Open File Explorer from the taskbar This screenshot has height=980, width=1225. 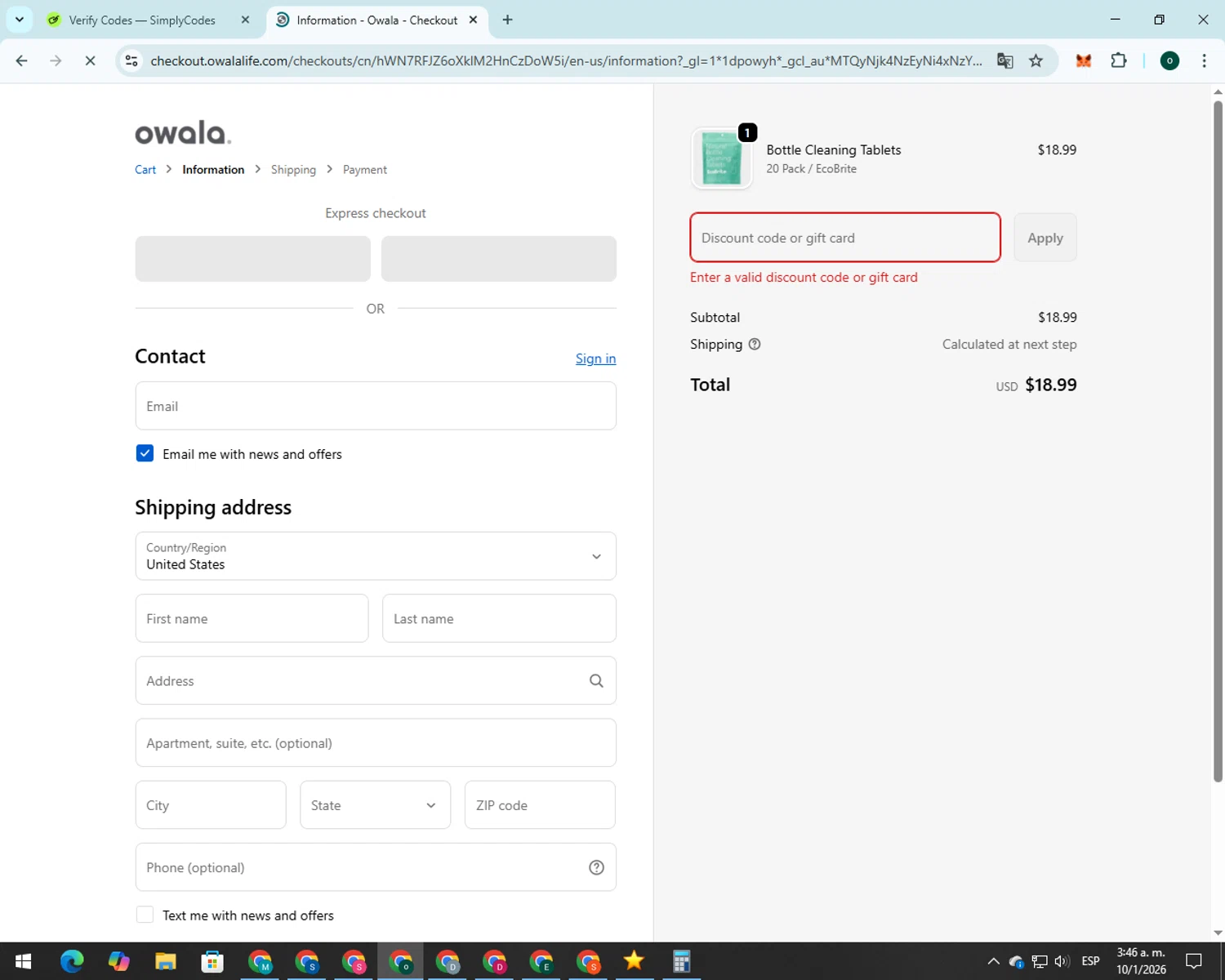(x=166, y=961)
